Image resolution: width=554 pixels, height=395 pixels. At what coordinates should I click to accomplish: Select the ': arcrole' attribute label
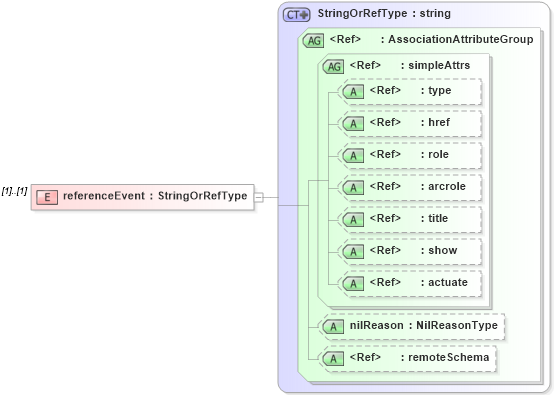coord(443,186)
